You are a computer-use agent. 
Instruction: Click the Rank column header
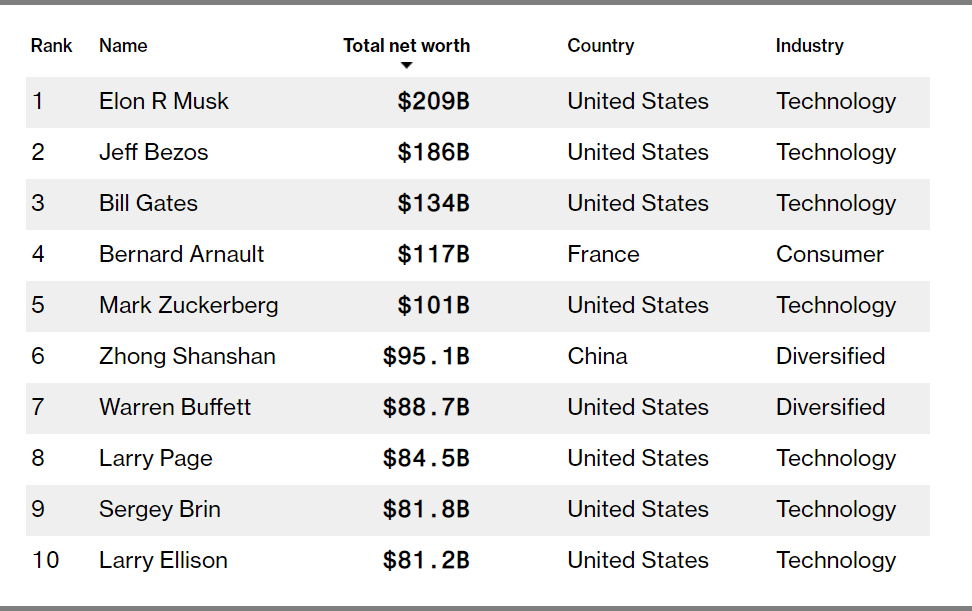point(51,46)
